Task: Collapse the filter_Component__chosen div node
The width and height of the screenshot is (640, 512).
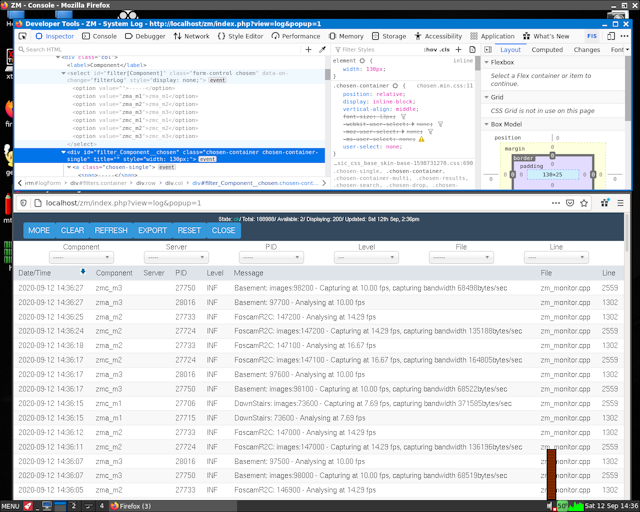Action: coord(63,152)
